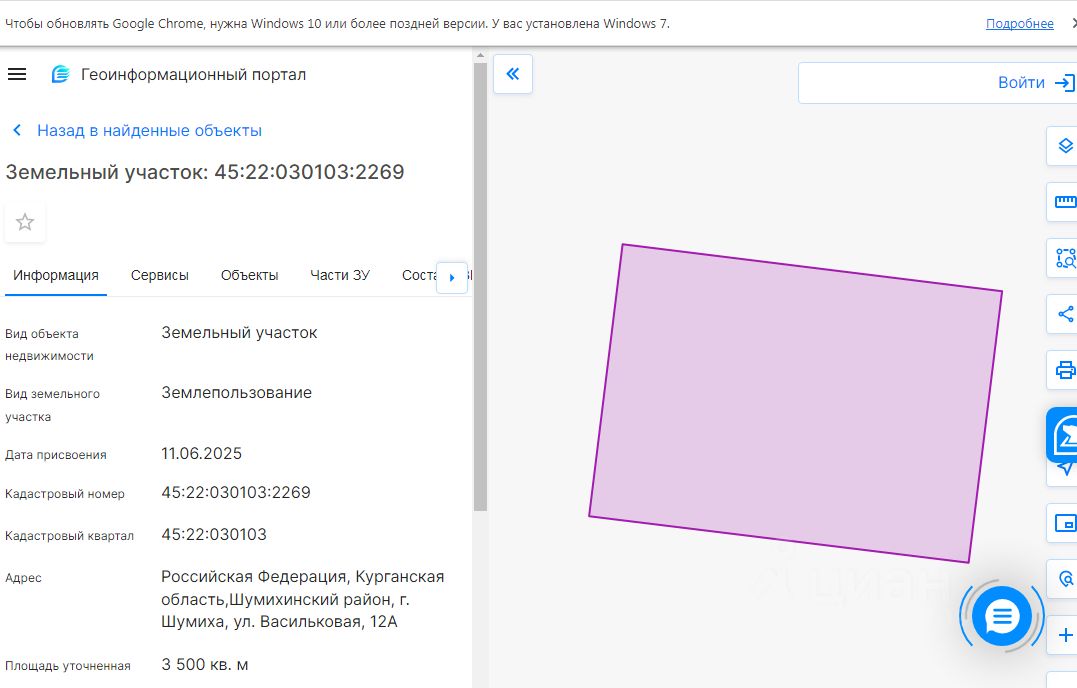Print the current map

pyautogui.click(x=1065, y=370)
